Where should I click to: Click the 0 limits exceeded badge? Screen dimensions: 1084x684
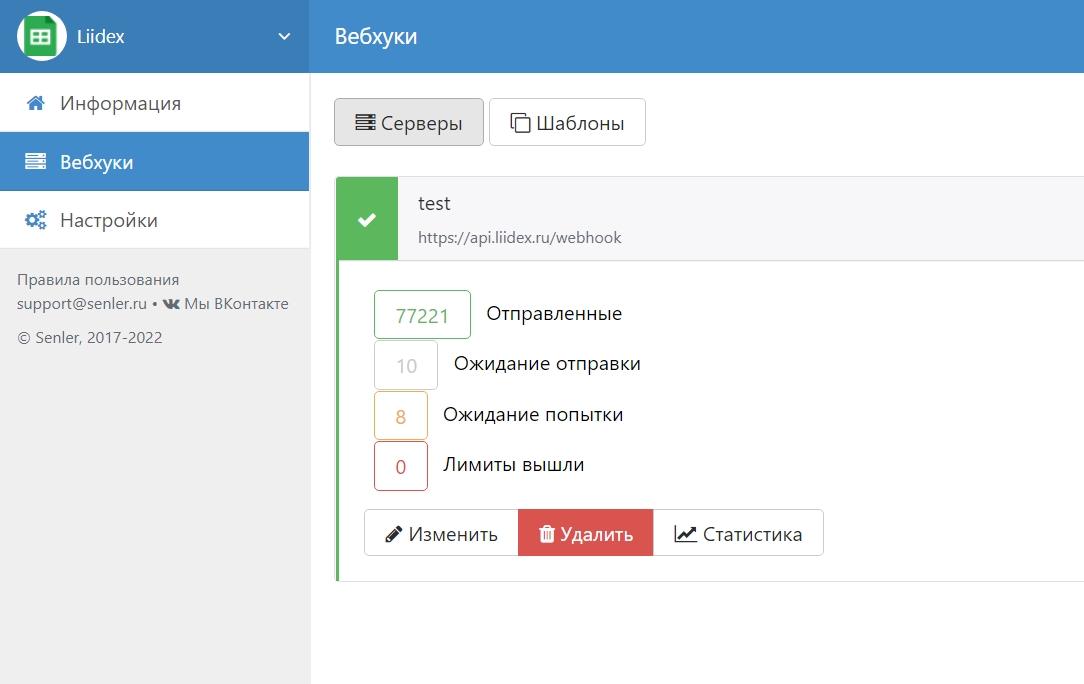(400, 467)
